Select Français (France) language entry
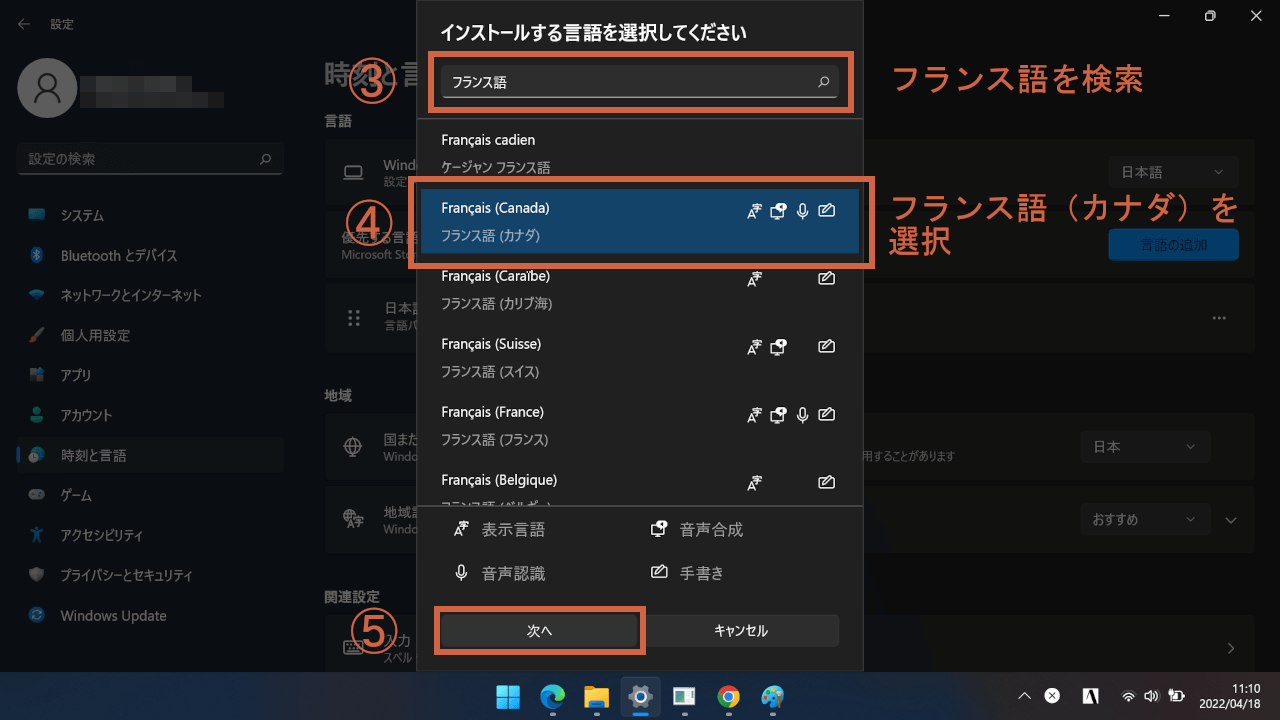 pyautogui.click(x=640, y=425)
